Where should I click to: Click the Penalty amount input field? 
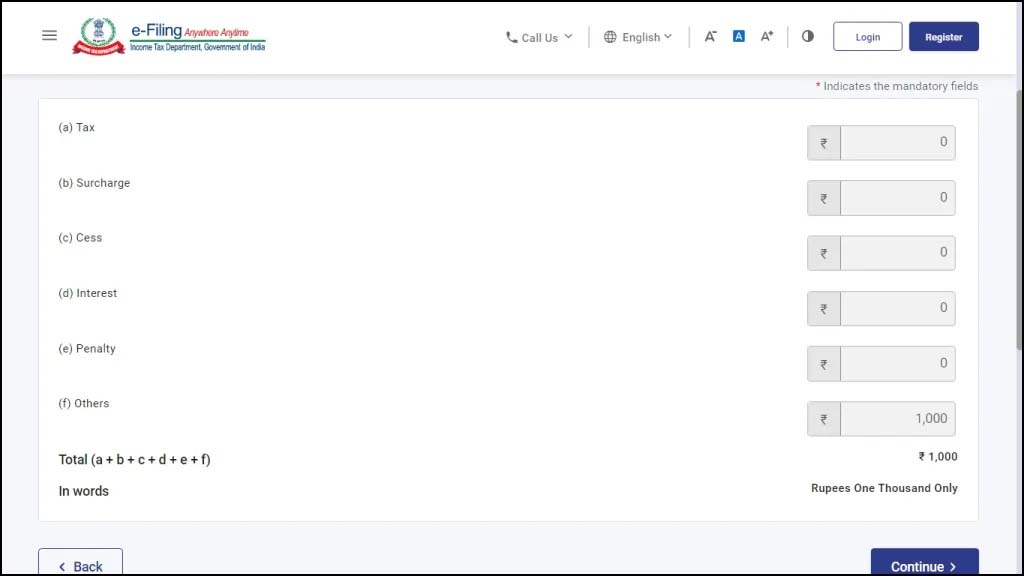(x=897, y=364)
